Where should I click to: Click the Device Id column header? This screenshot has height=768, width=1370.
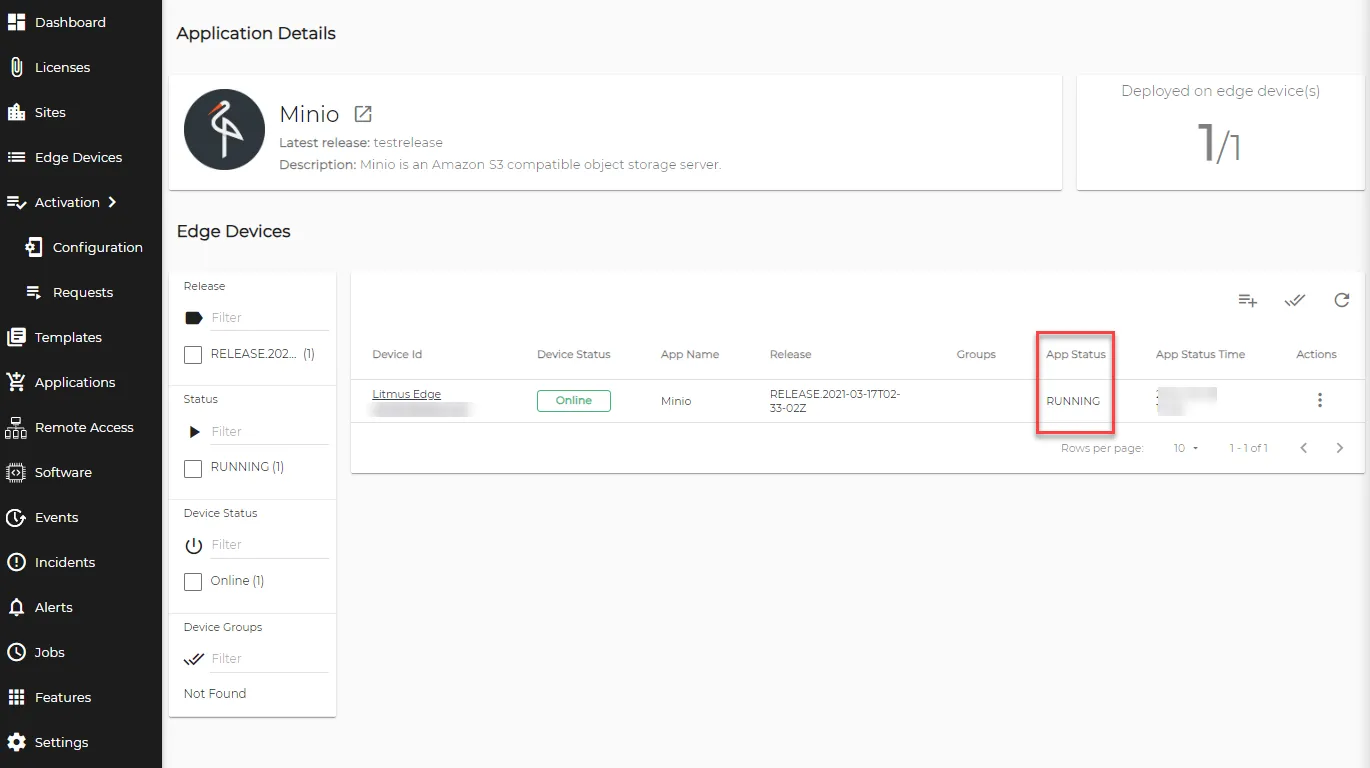coord(397,354)
